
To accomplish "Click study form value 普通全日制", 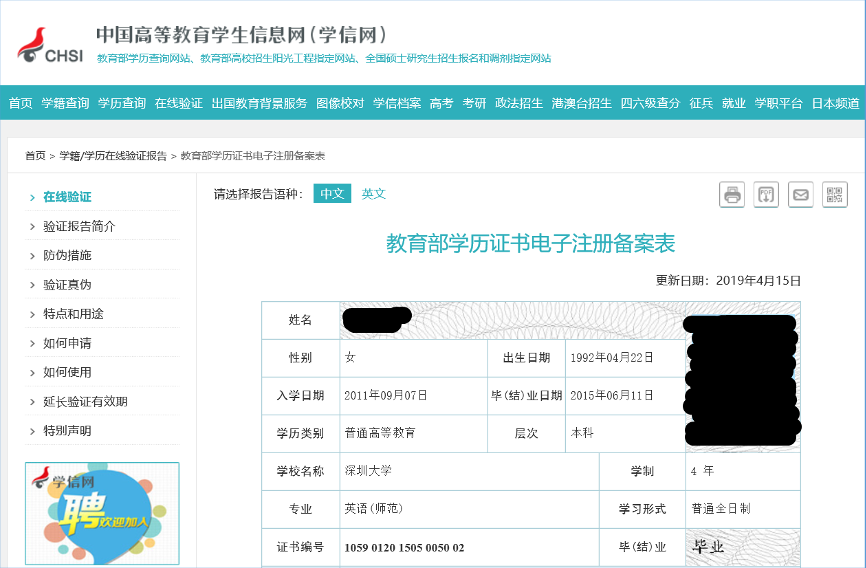I will (x=721, y=508).
